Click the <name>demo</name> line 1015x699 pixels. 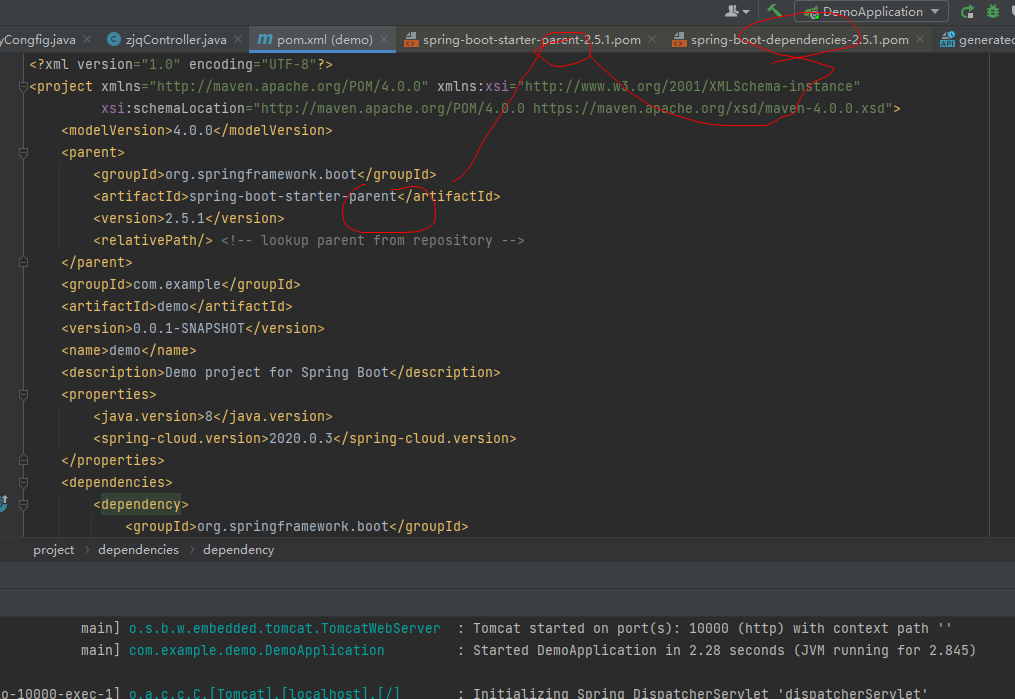[129, 350]
